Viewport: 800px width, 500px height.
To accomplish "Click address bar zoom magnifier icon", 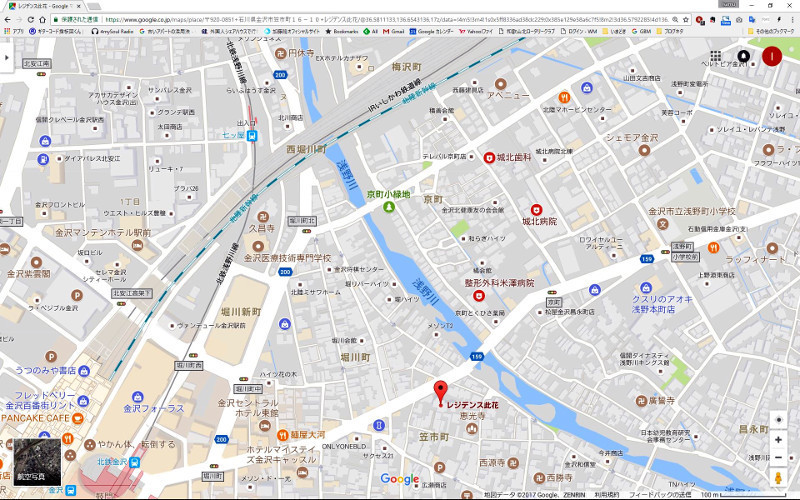I will tap(675, 19).
